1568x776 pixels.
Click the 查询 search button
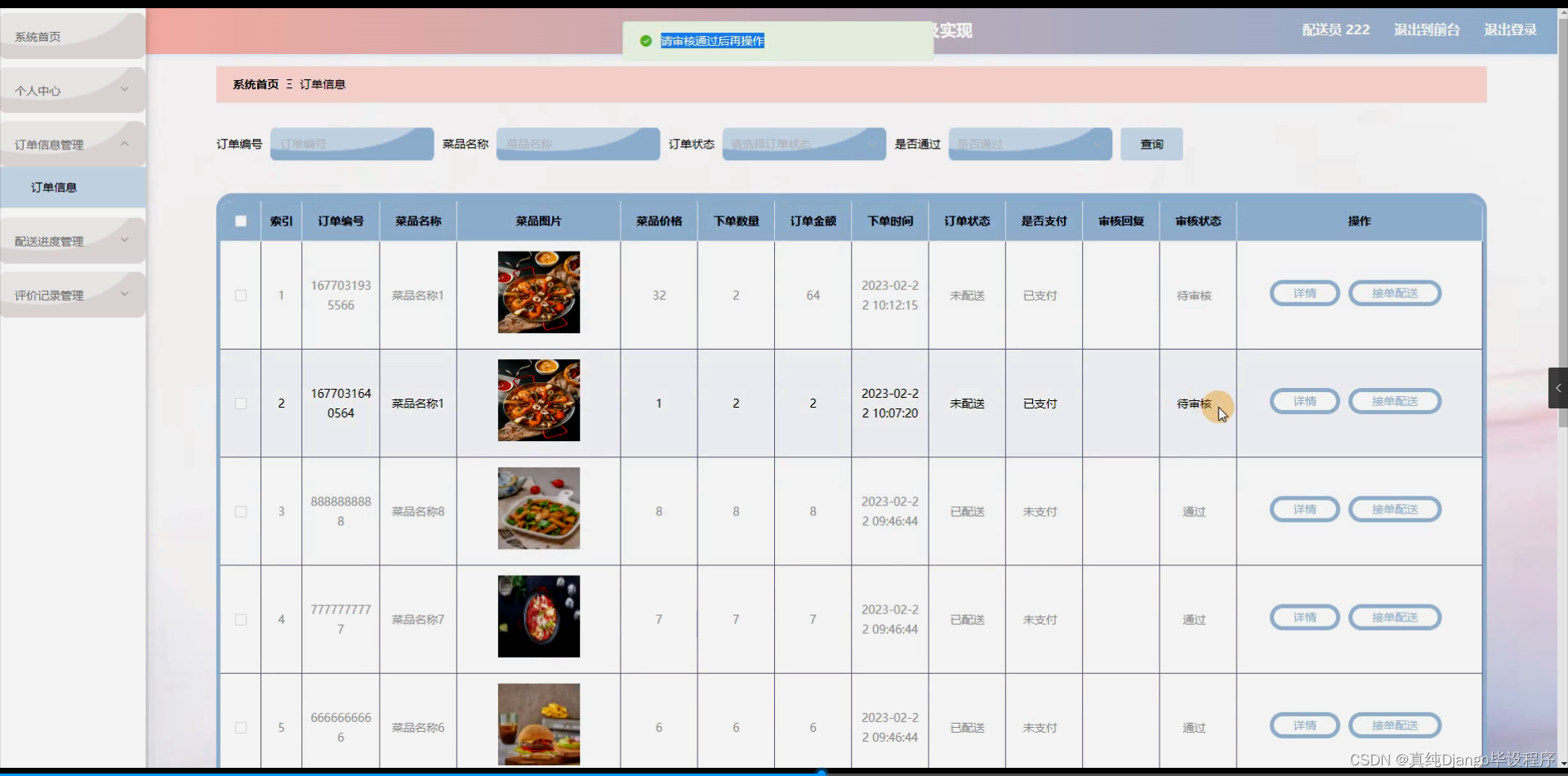click(x=1151, y=144)
